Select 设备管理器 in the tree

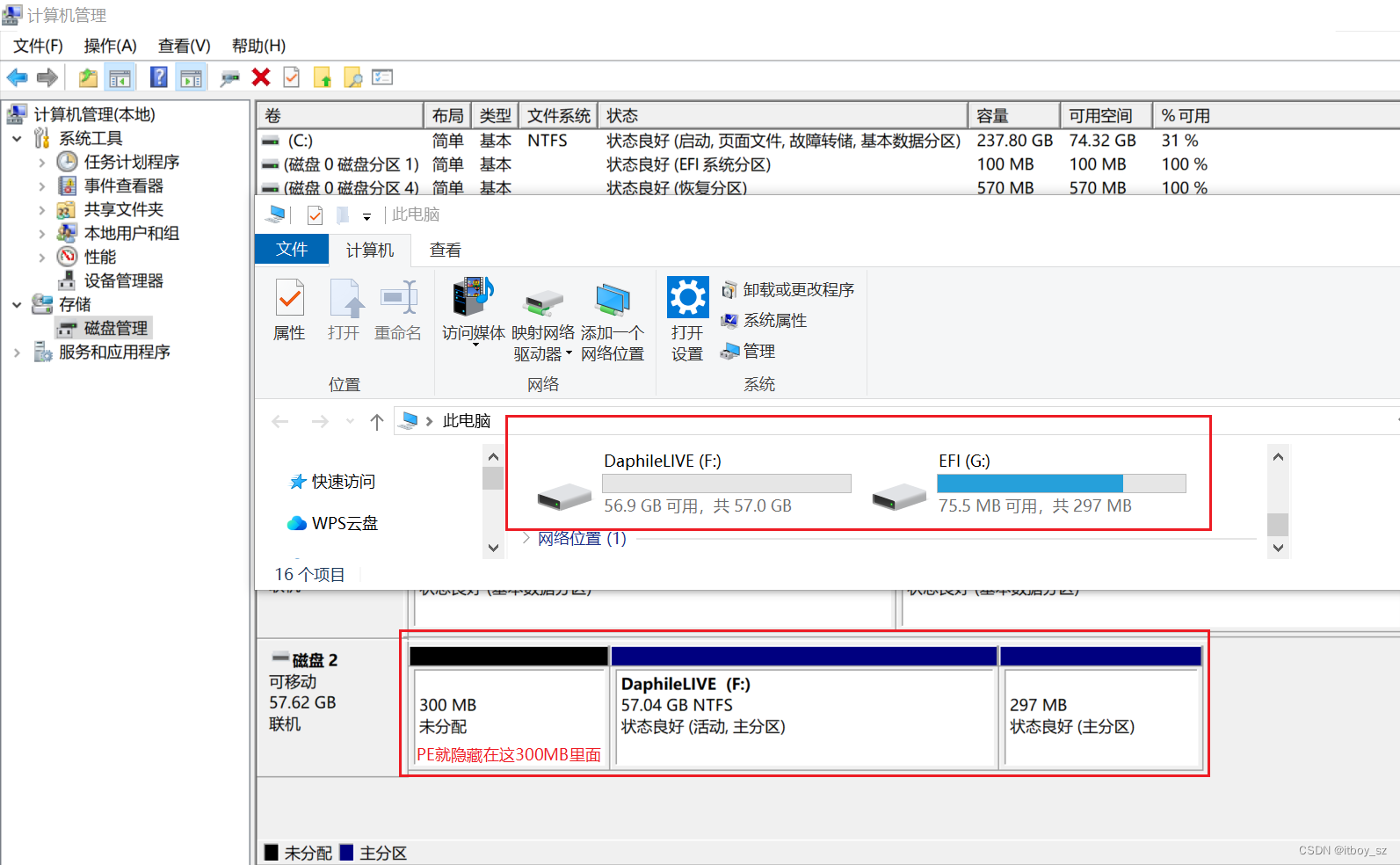[x=123, y=280]
